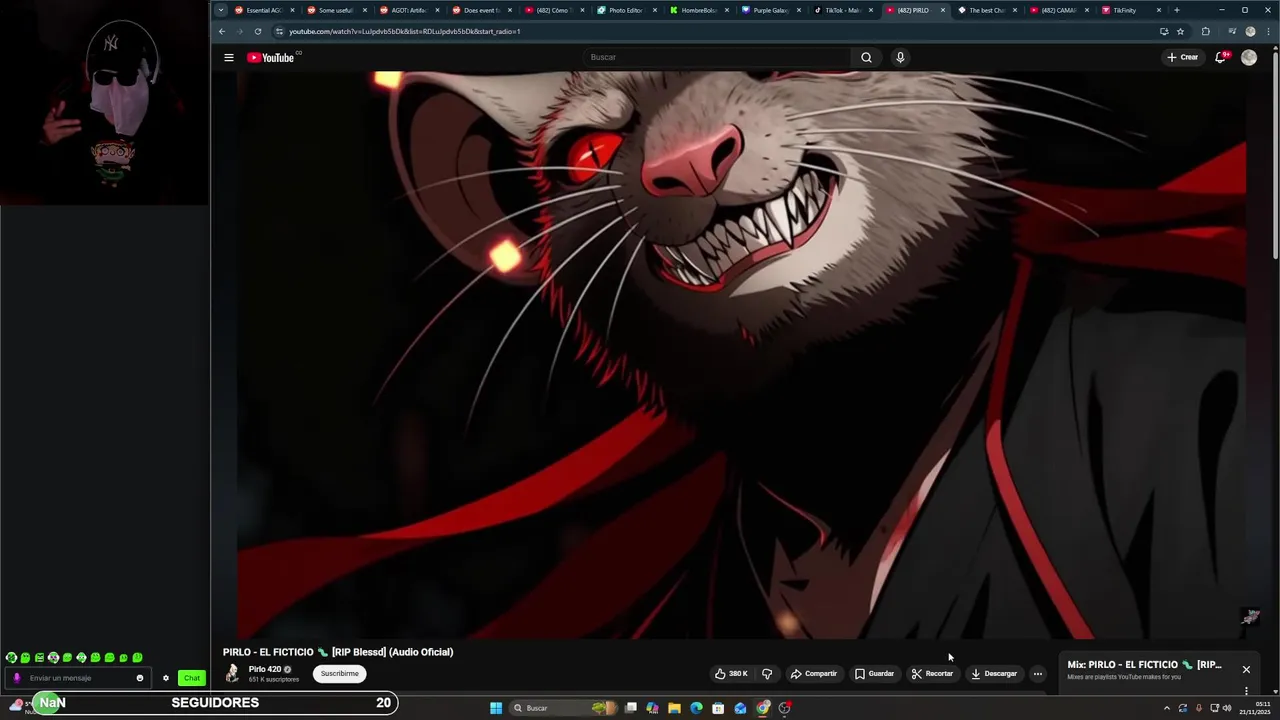Click the YouTube Buscar search field
Image resolution: width=1280 pixels, height=720 pixels.
[x=716, y=57]
